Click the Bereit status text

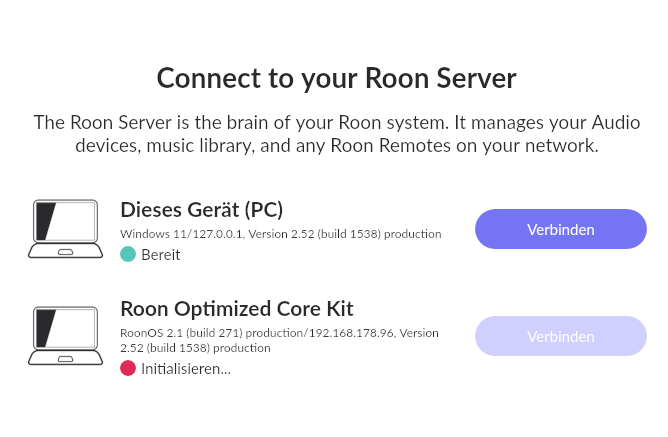(161, 255)
